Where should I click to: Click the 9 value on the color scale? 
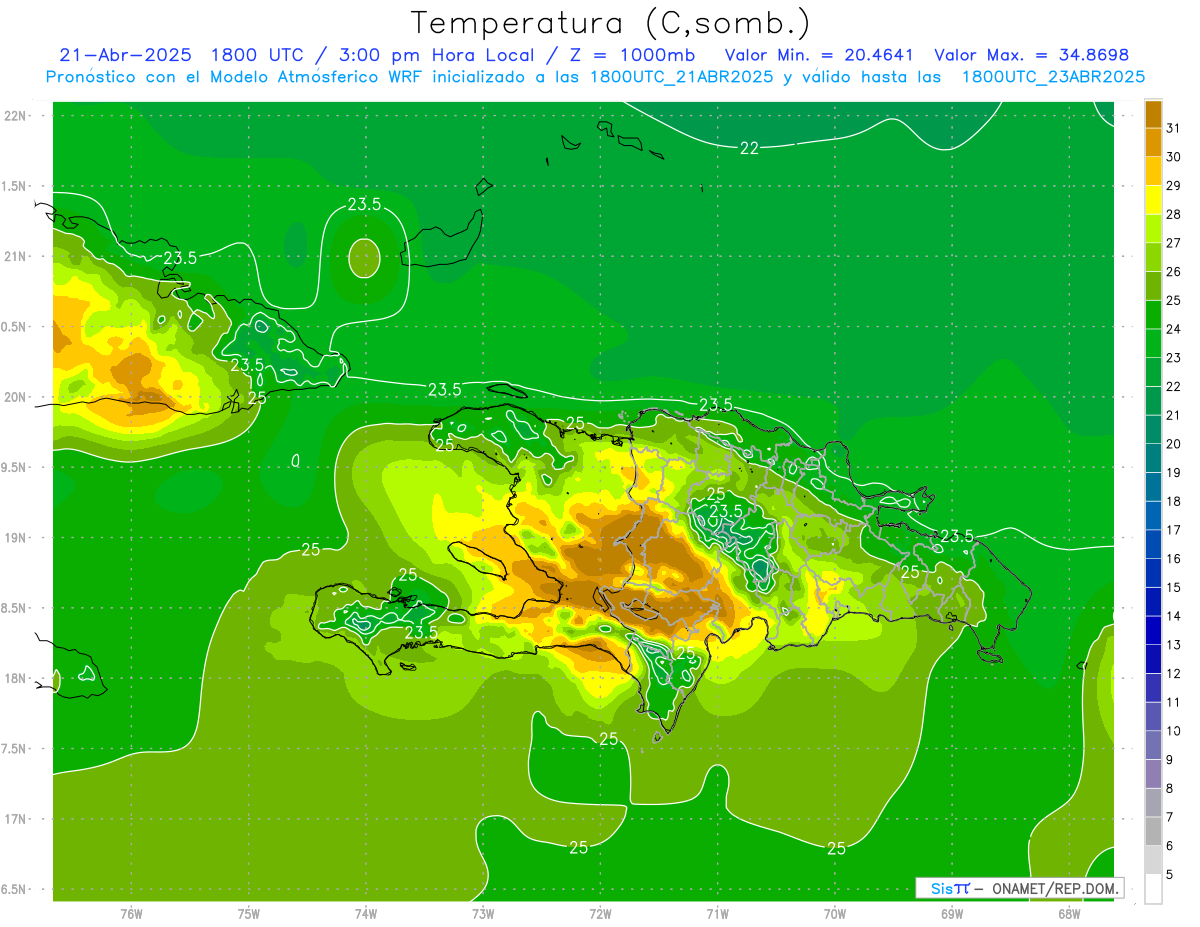1170,760
